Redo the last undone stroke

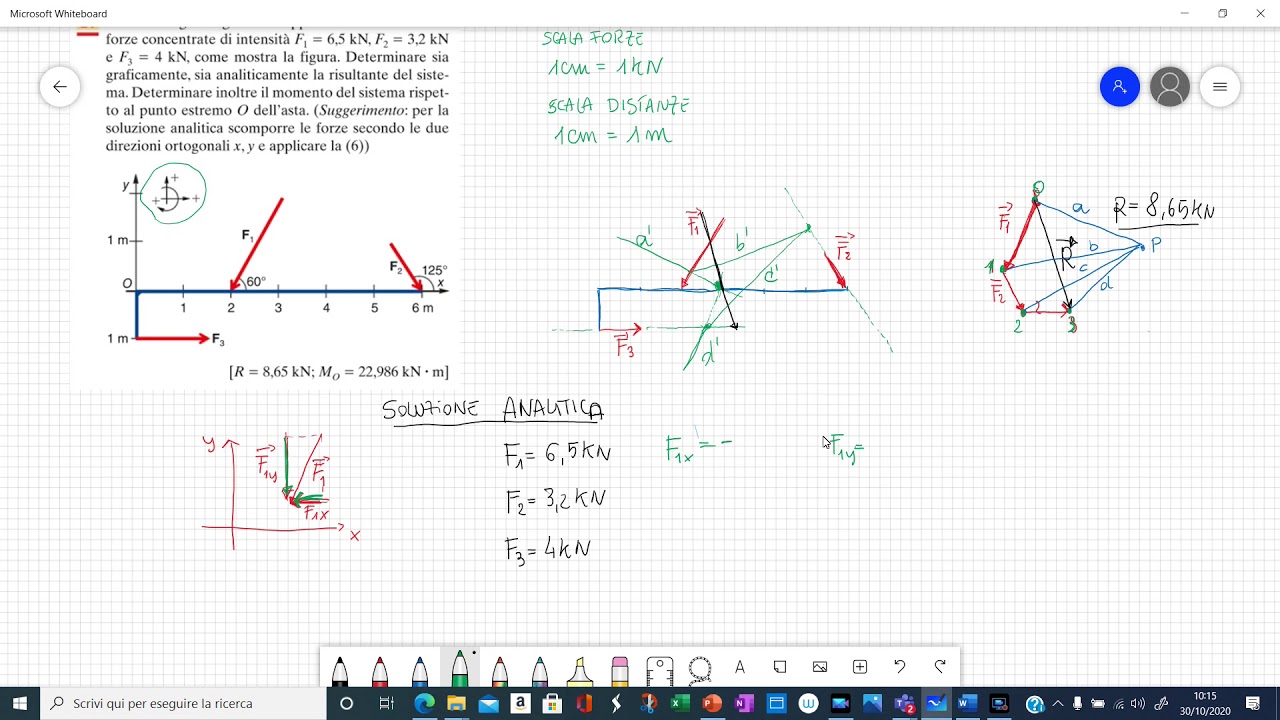(x=940, y=667)
